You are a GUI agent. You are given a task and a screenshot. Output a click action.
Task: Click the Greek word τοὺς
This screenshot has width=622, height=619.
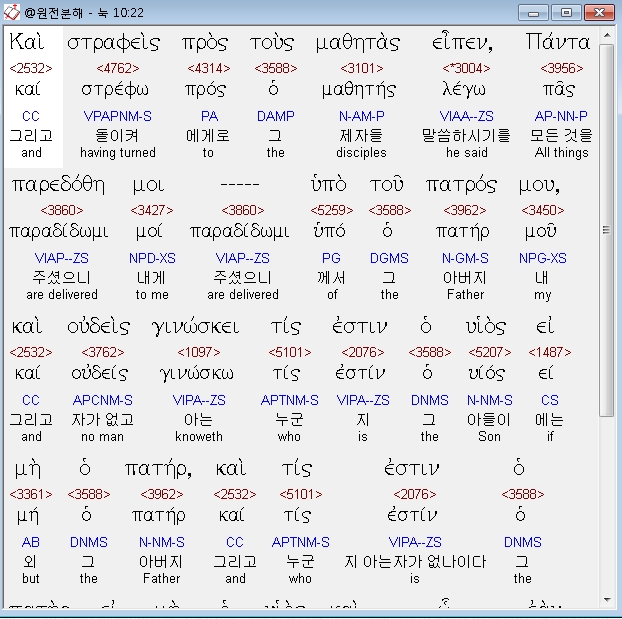[272, 43]
